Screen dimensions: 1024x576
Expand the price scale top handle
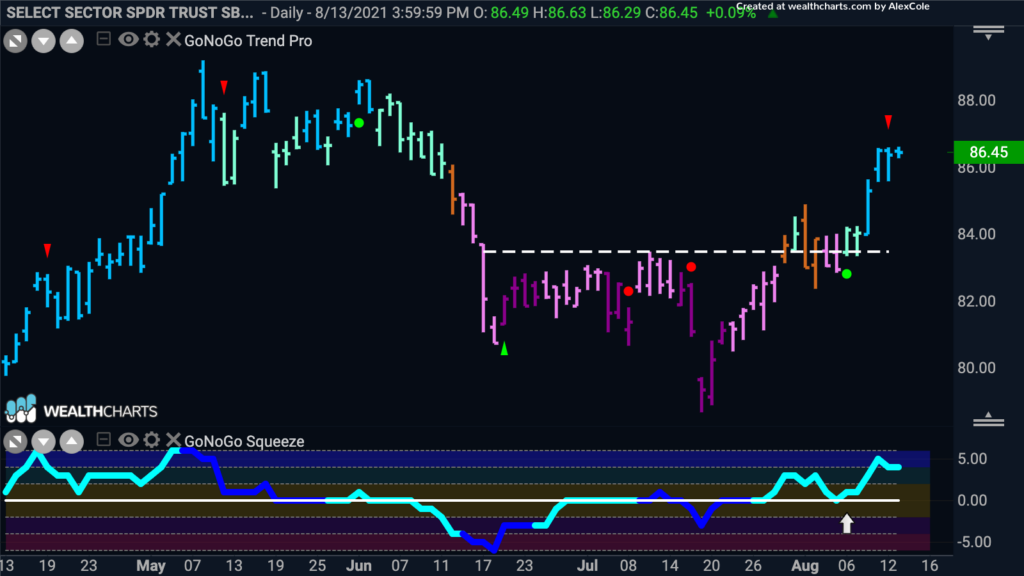[x=989, y=33]
